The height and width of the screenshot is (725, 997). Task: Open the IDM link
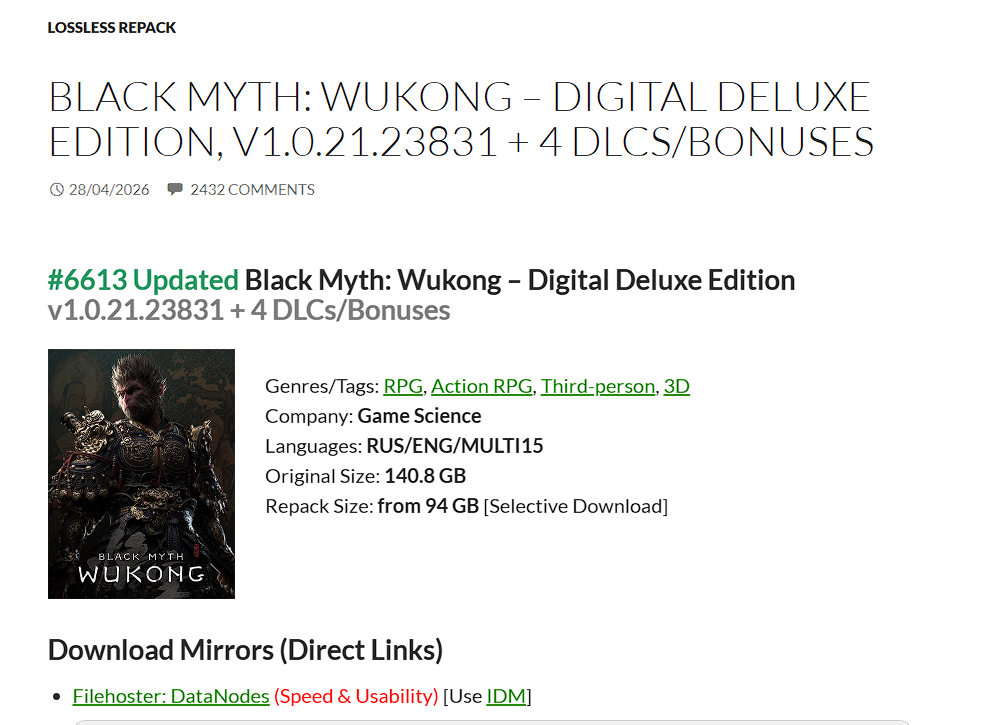pyautogui.click(x=506, y=696)
